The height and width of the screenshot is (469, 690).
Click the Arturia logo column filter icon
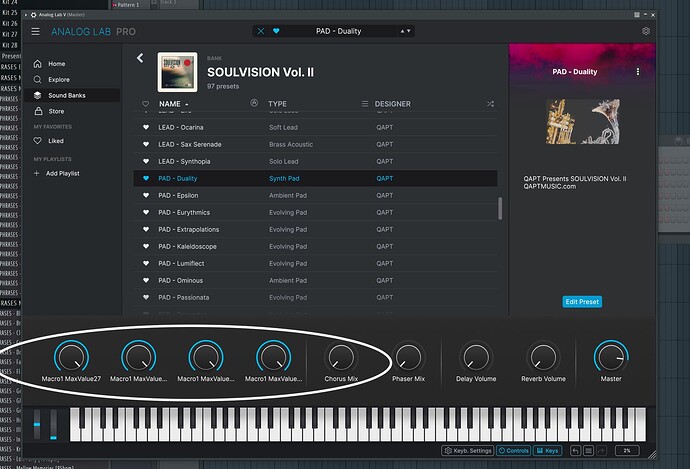pos(254,103)
